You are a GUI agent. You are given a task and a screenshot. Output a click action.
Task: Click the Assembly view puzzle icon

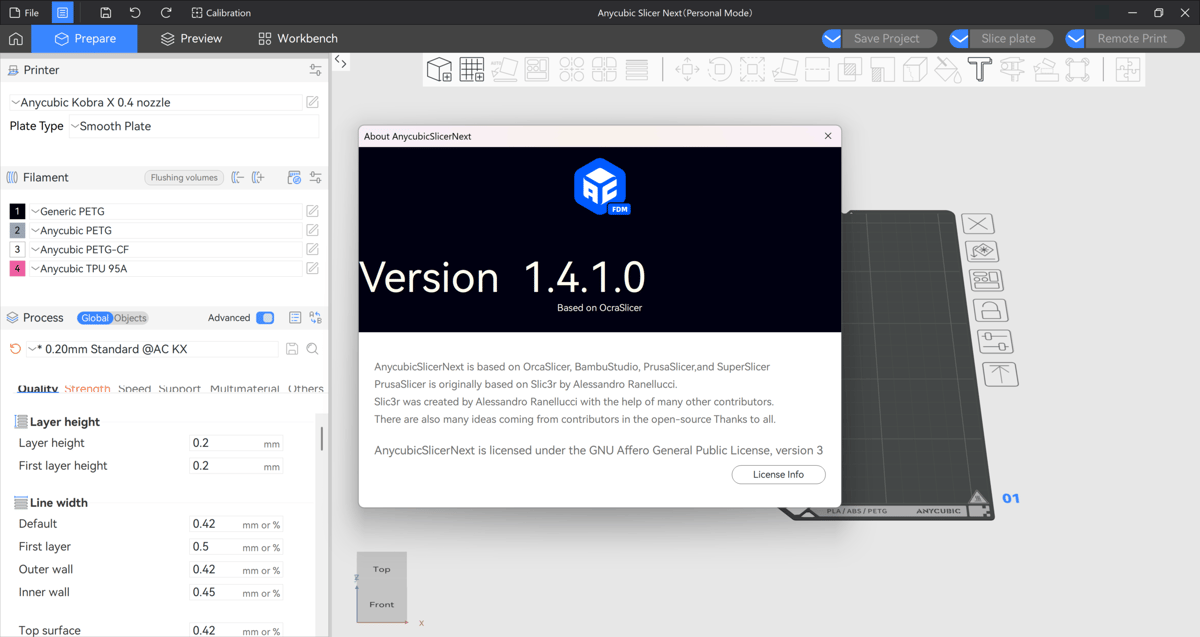tap(1128, 69)
